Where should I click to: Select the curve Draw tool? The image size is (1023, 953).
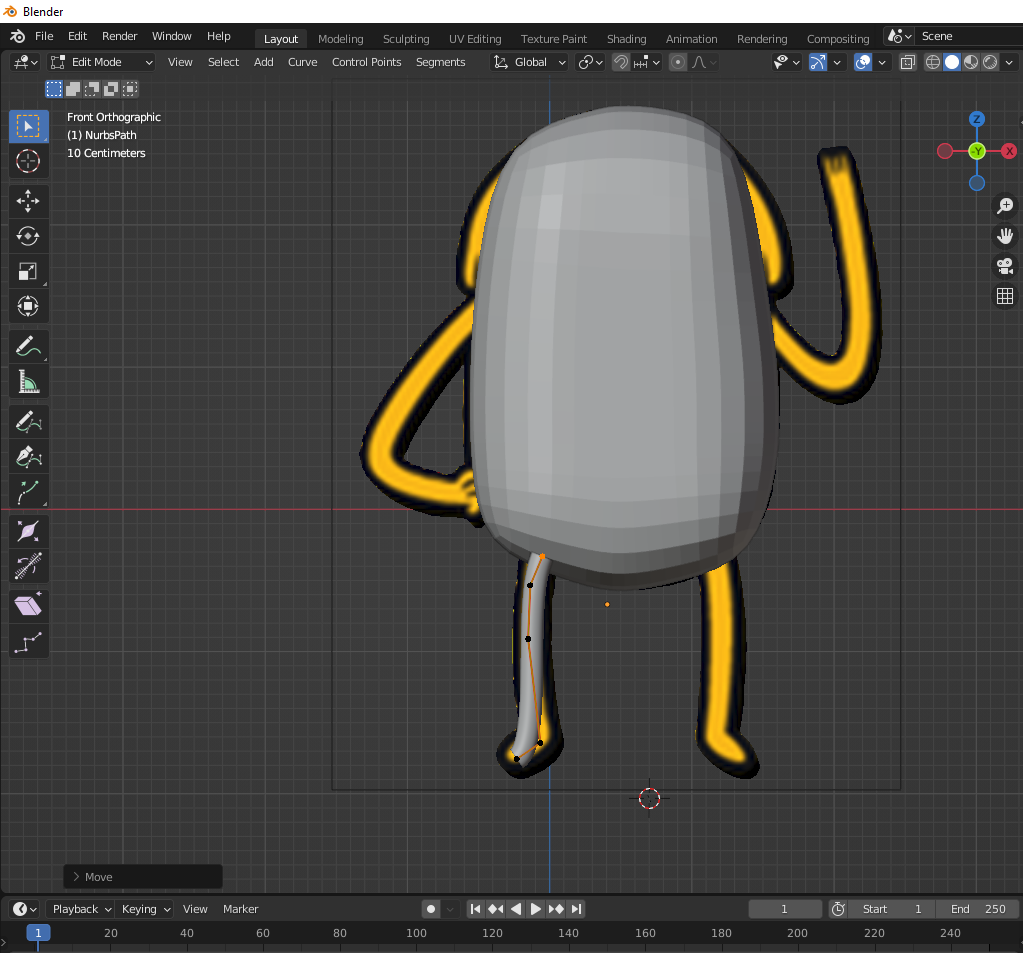[x=28, y=422]
